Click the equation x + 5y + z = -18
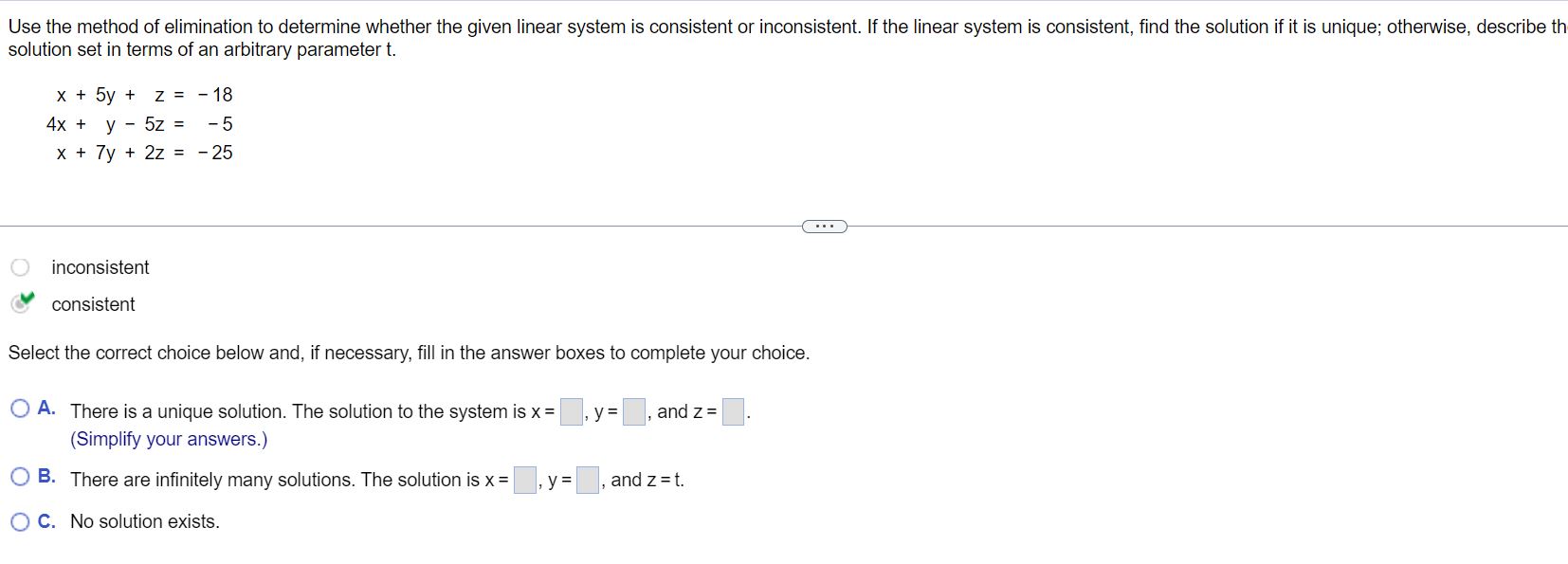The width and height of the screenshot is (1568, 564). click(x=143, y=95)
